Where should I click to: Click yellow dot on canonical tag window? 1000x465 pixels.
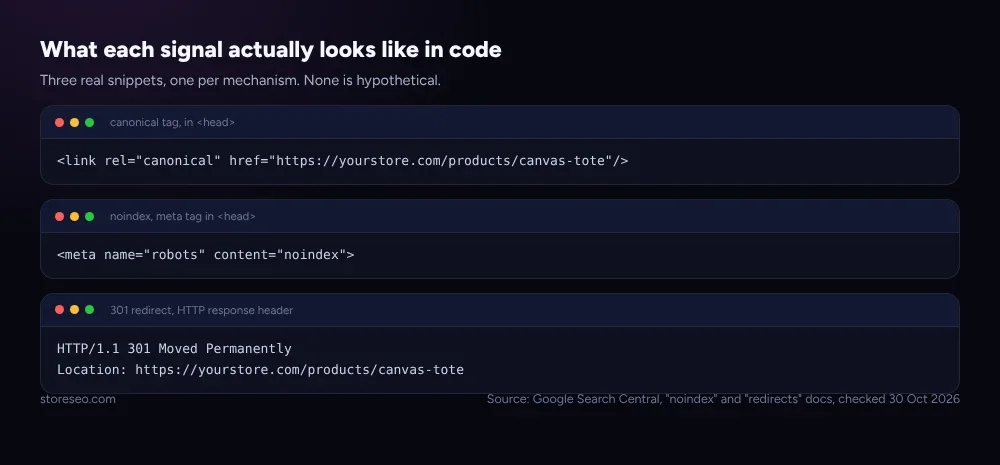click(75, 122)
